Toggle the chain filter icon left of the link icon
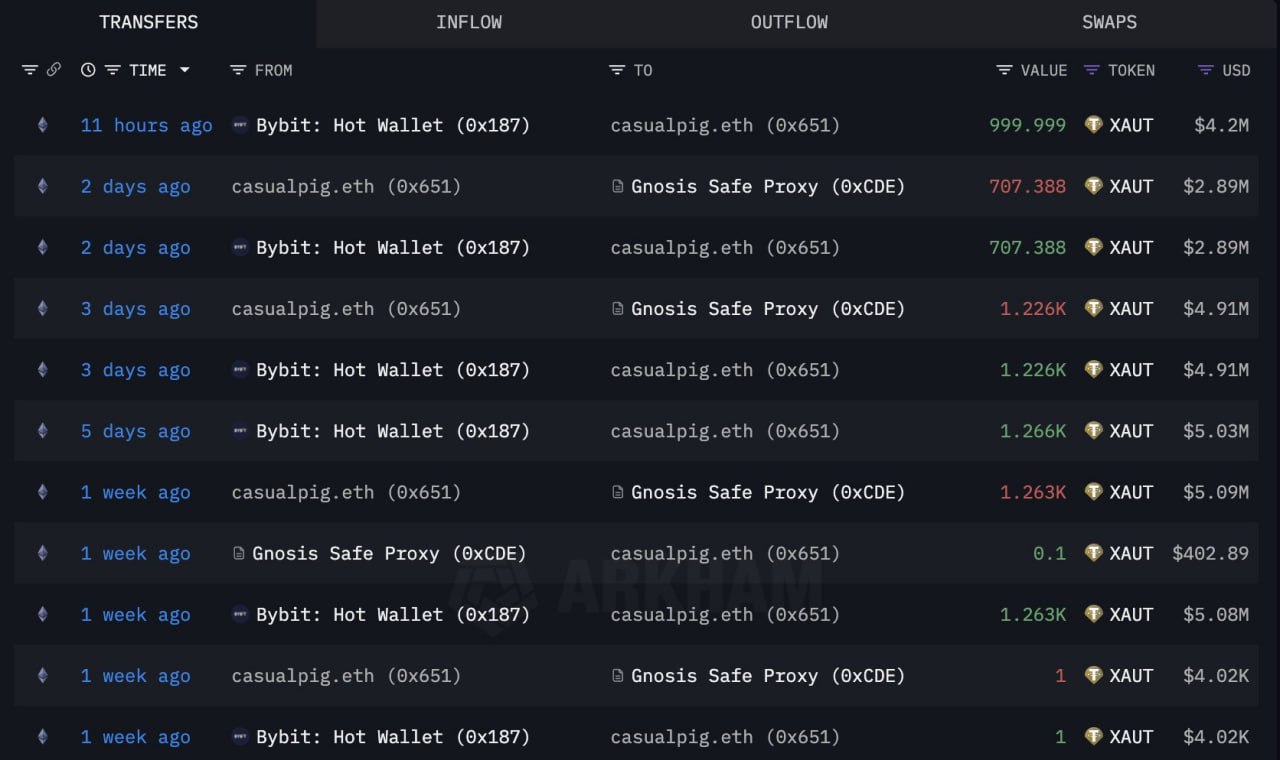Screen dimensions: 1280x760 coord(30,70)
